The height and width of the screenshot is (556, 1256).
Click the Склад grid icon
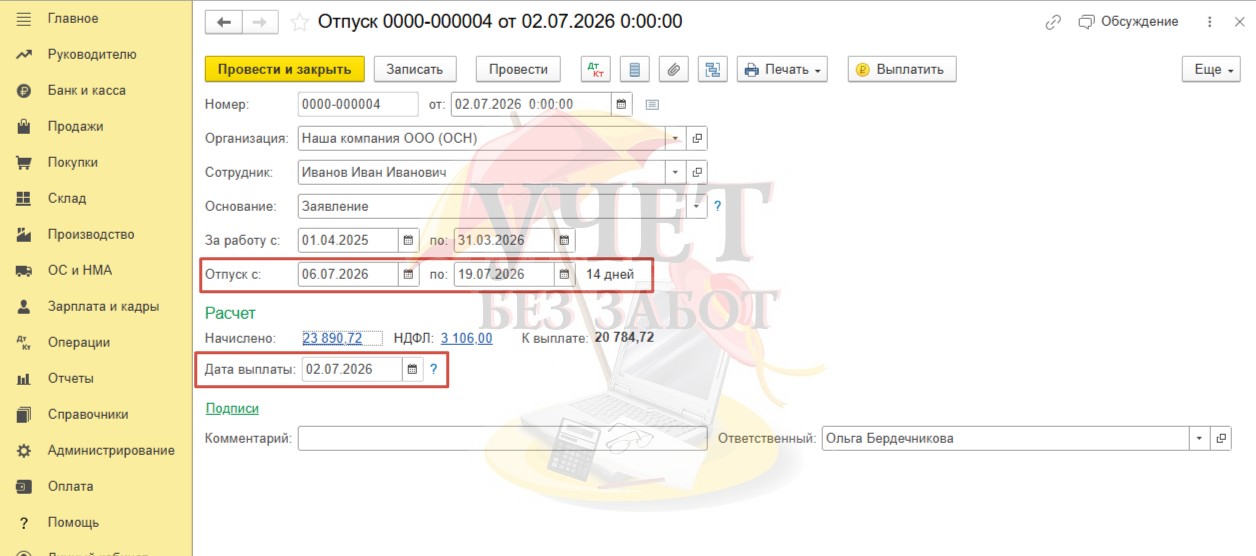(x=24, y=199)
